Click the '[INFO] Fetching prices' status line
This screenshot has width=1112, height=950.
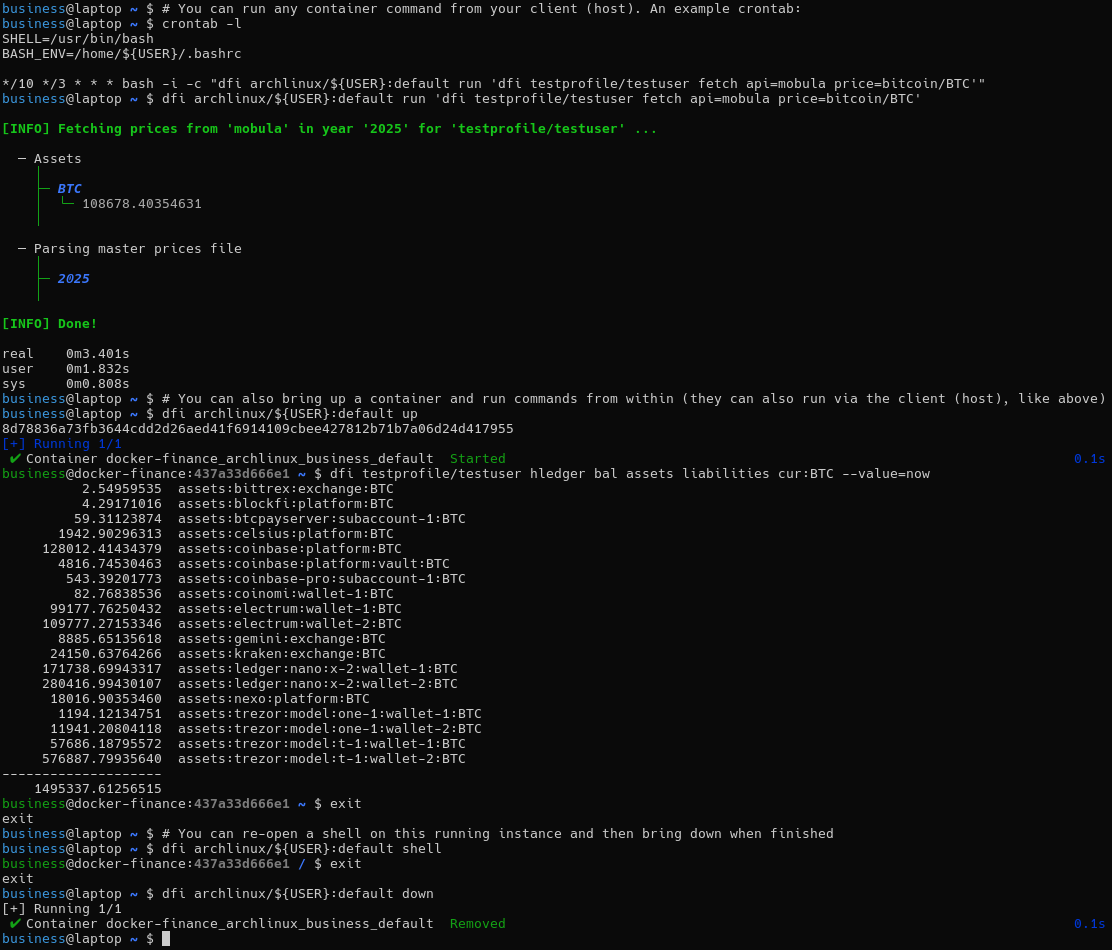[x=329, y=128]
